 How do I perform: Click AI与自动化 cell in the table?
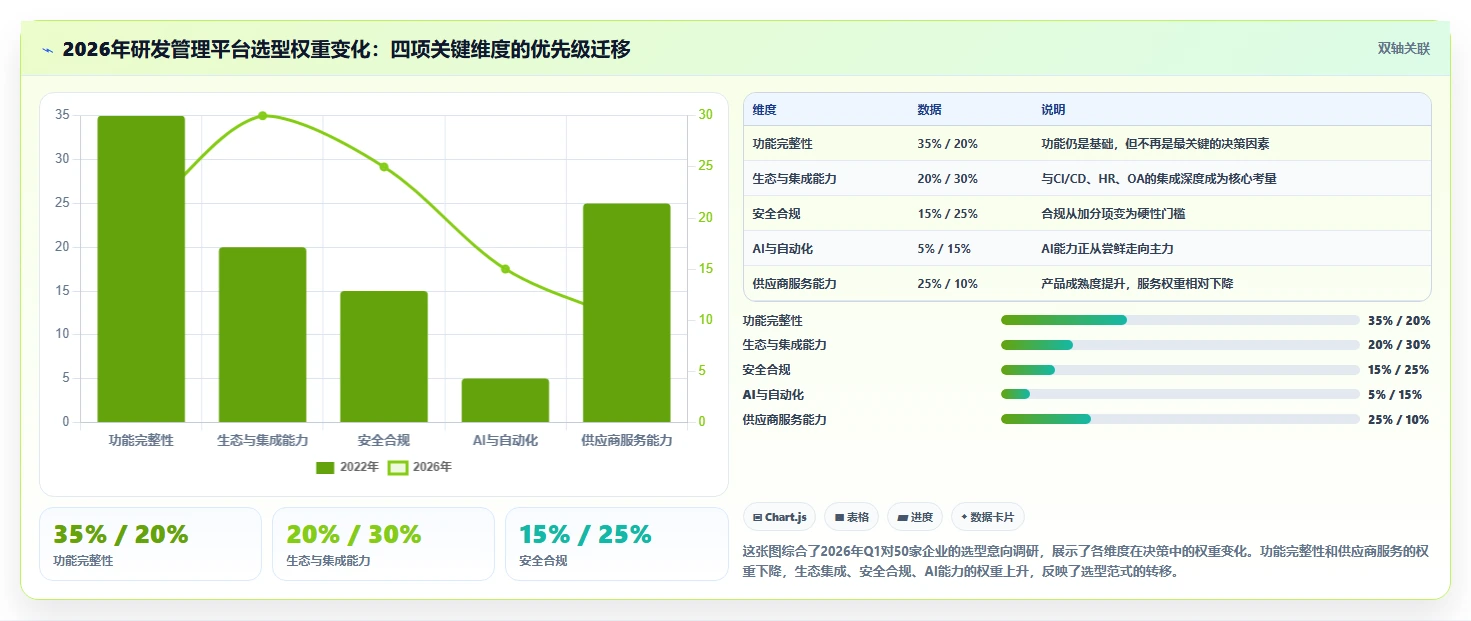[x=783, y=249]
